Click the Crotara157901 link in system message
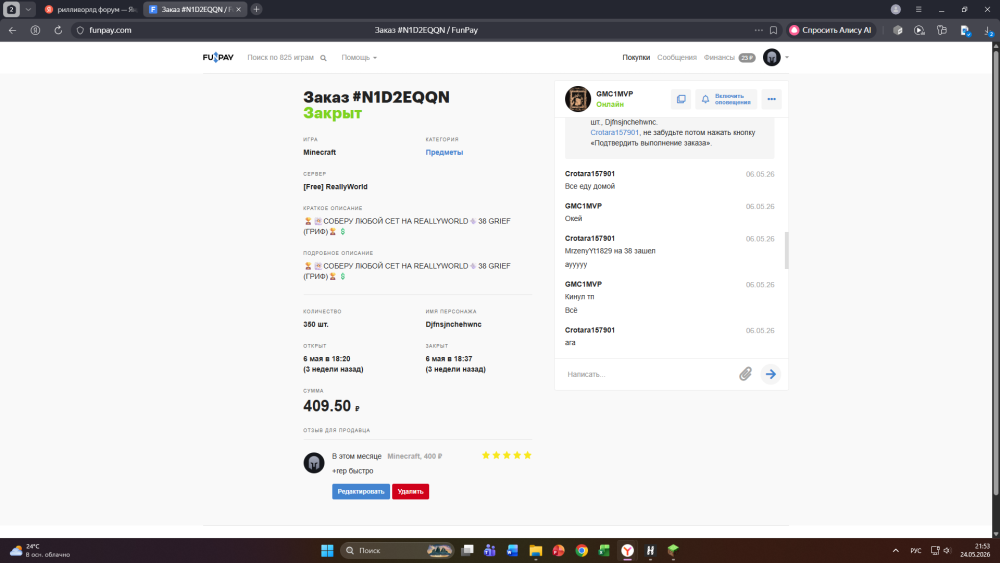The height and width of the screenshot is (563, 1000). (614, 133)
